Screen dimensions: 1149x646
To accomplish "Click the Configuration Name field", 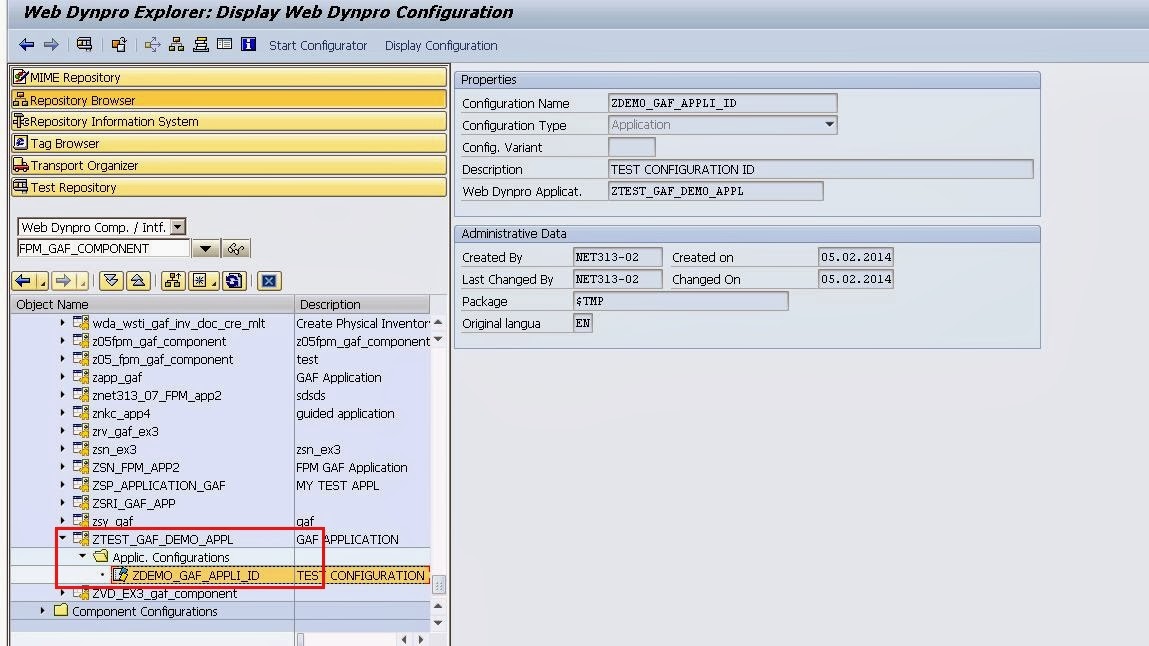I will click(x=723, y=103).
